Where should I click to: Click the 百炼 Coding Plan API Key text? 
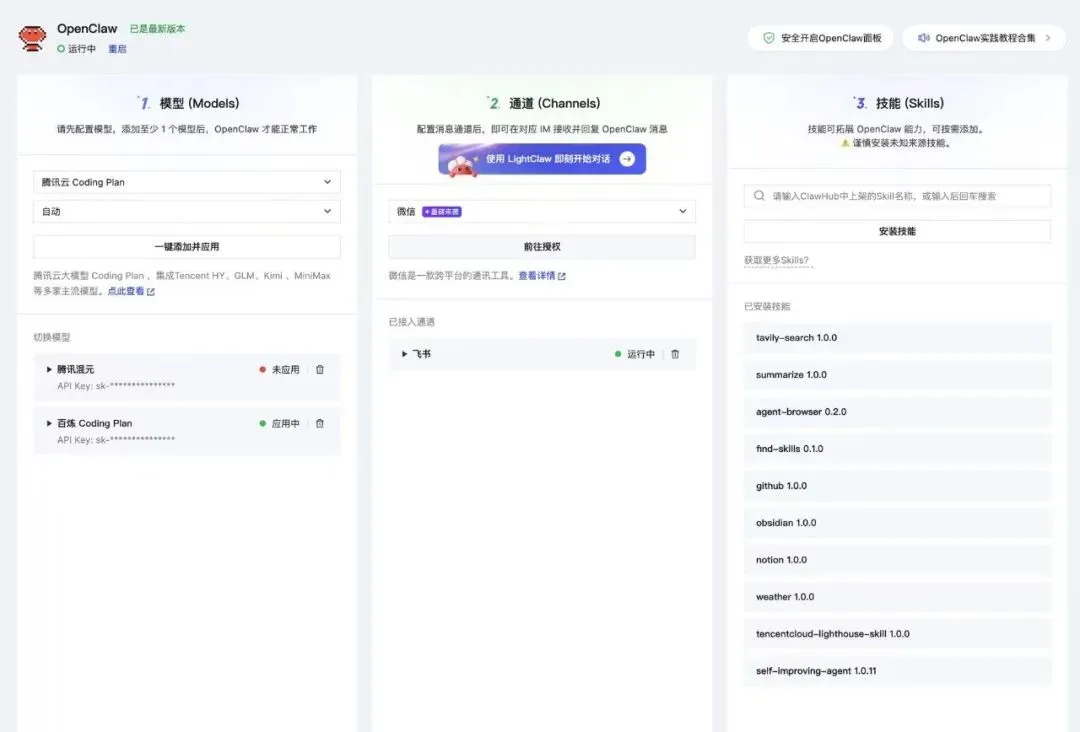(x=116, y=439)
